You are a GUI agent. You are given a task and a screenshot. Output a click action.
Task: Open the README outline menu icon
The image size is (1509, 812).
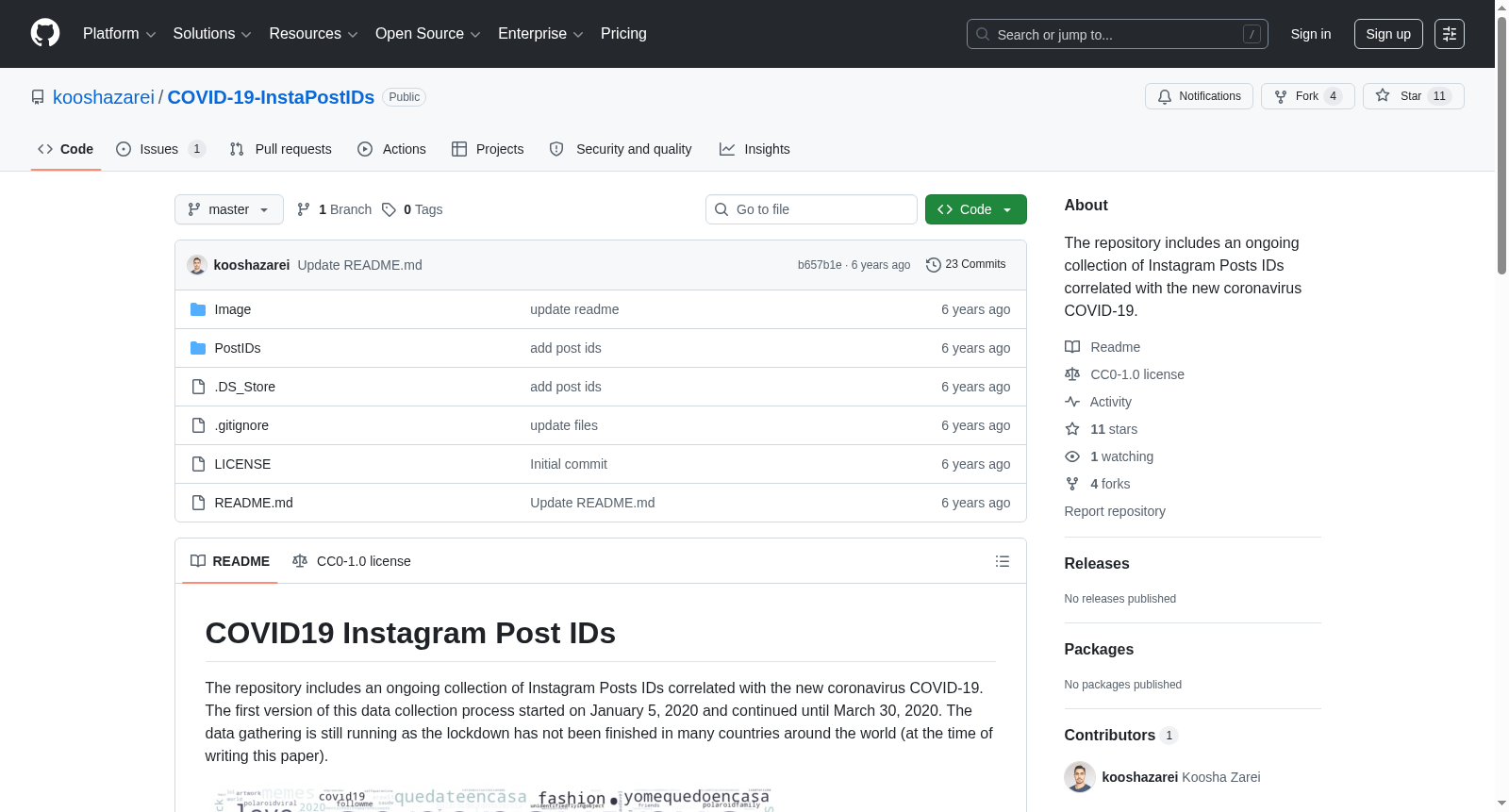click(x=1003, y=561)
